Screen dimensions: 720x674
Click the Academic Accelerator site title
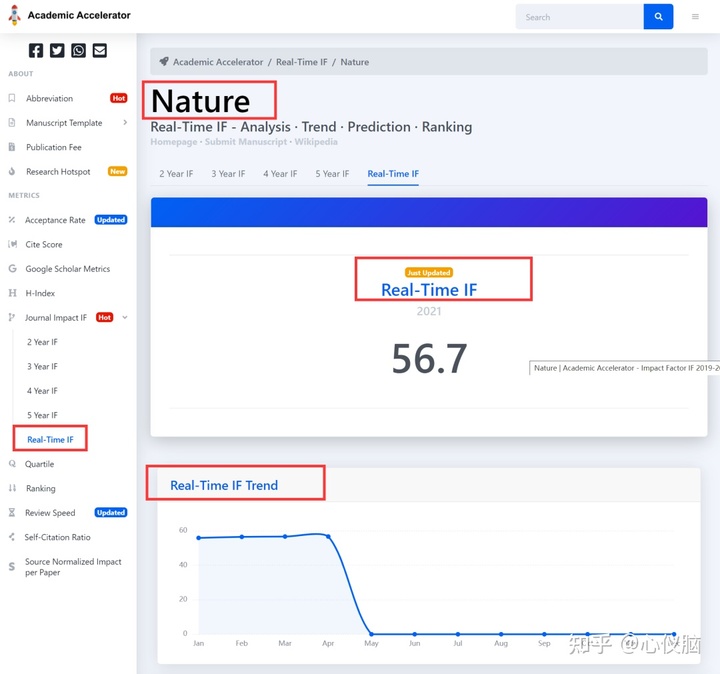pyautogui.click(x=79, y=15)
